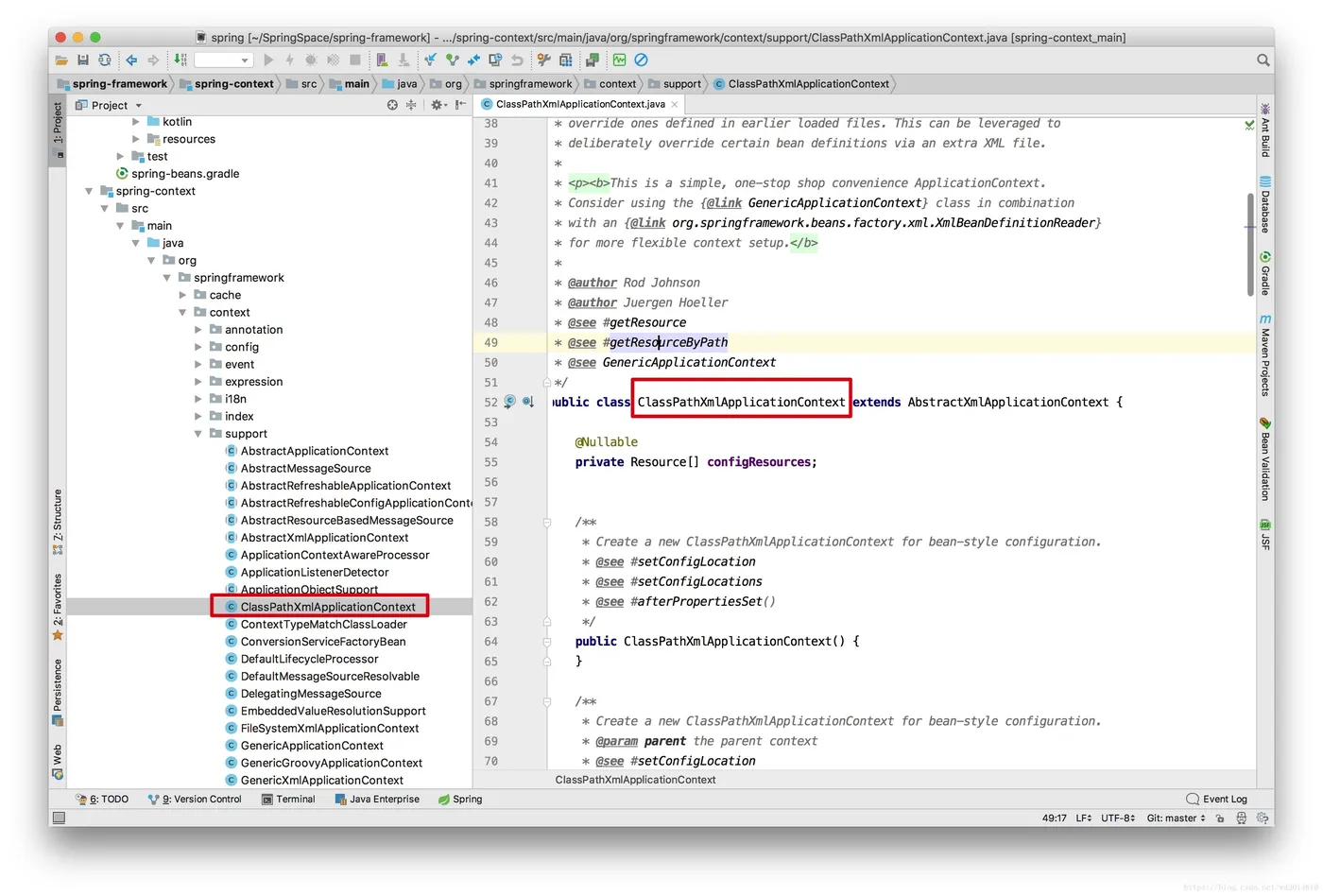Open the Bean Validation tool window

pos(1264,459)
